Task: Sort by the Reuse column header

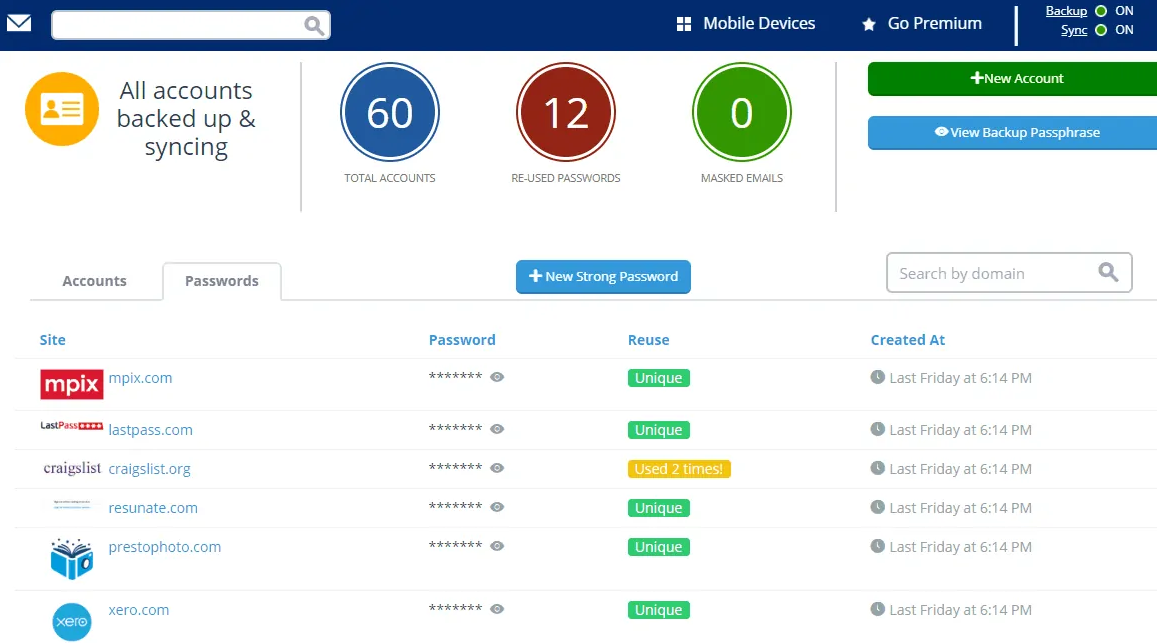Action: [649, 340]
